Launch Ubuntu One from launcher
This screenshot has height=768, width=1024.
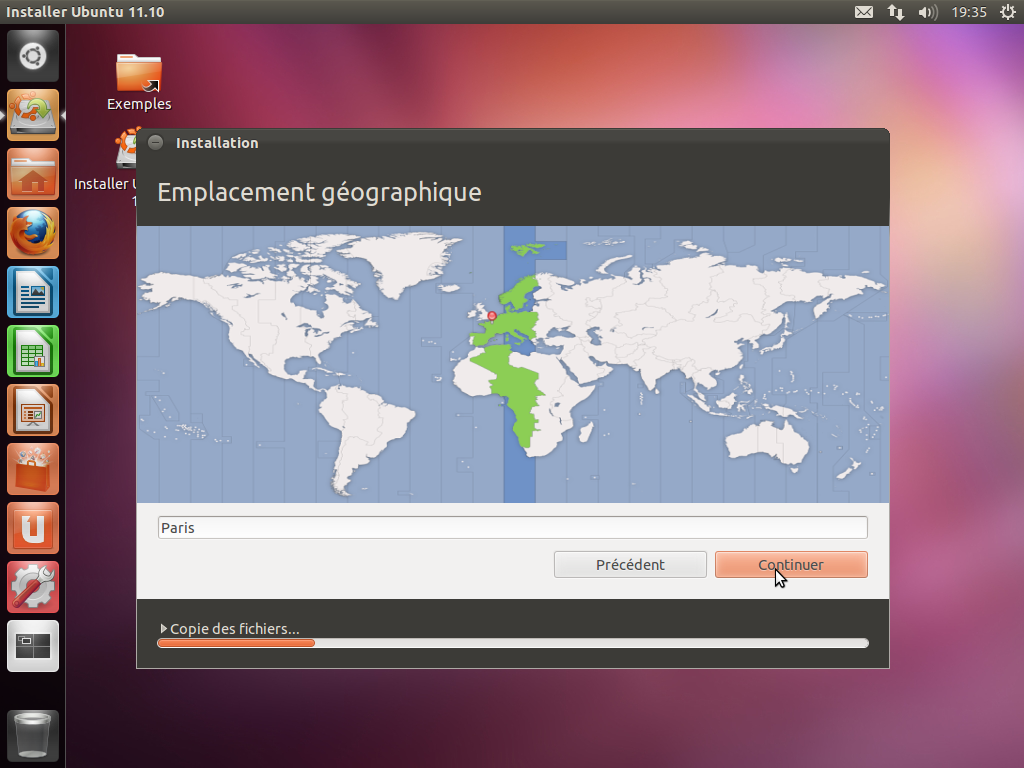33,528
